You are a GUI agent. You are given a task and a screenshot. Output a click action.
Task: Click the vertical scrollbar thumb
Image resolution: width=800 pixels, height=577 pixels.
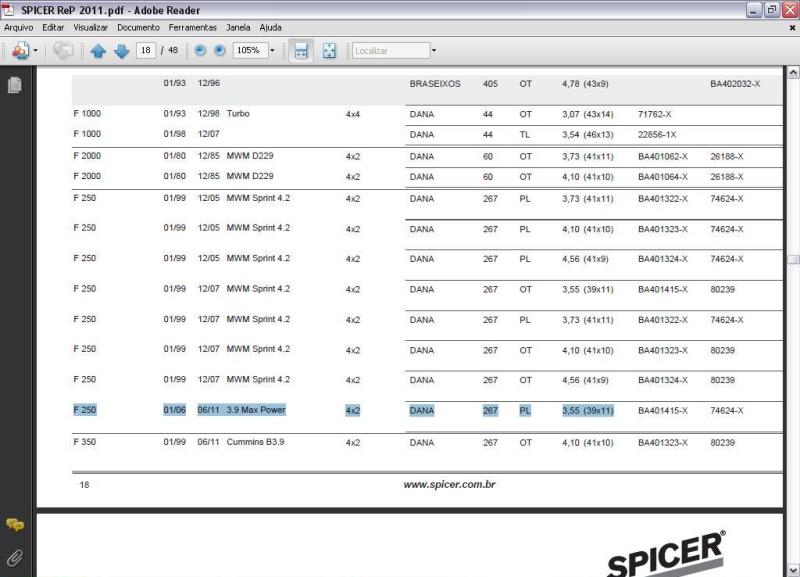(793, 259)
